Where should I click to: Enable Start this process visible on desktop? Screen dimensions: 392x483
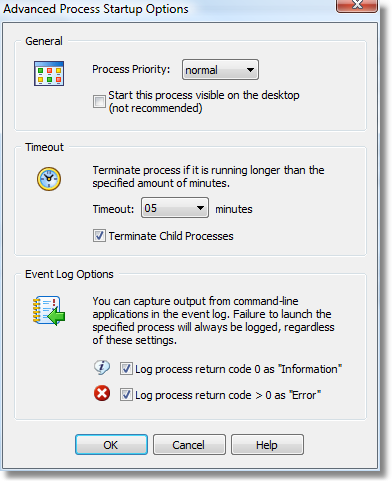coord(99,101)
